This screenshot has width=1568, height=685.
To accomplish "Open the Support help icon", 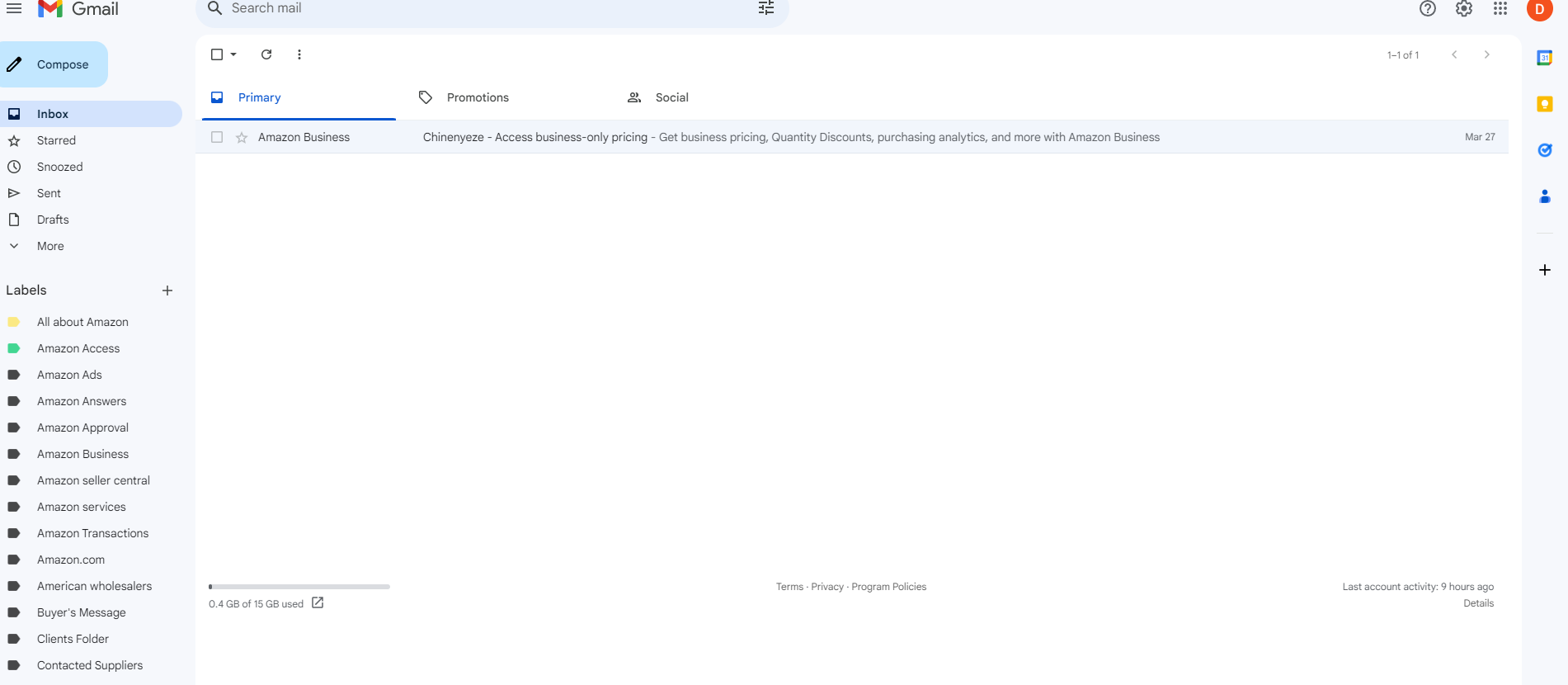I will click(1428, 8).
